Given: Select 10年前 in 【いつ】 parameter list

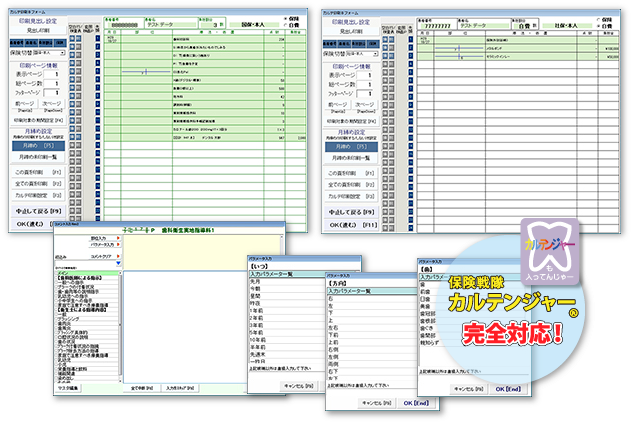Looking at the screenshot, I should coord(287,340).
